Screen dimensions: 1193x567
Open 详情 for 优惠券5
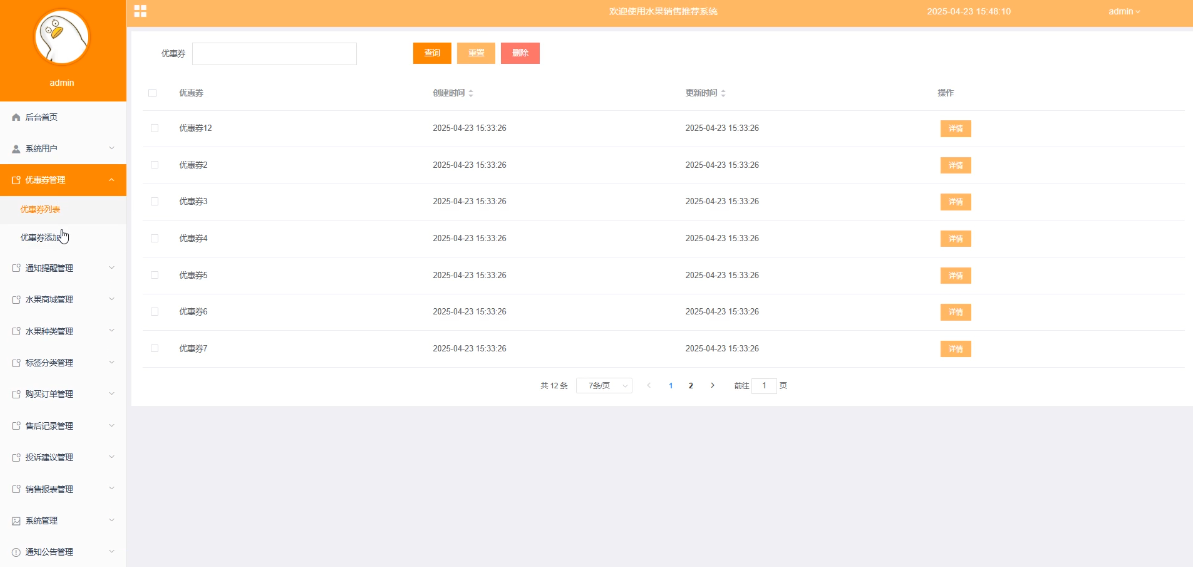(x=956, y=276)
